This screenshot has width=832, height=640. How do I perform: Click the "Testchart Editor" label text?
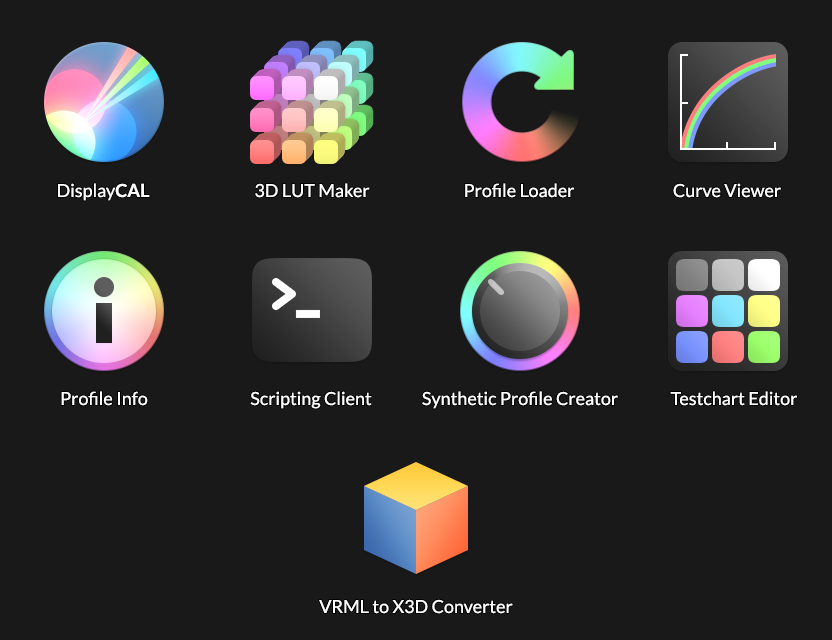(x=733, y=399)
